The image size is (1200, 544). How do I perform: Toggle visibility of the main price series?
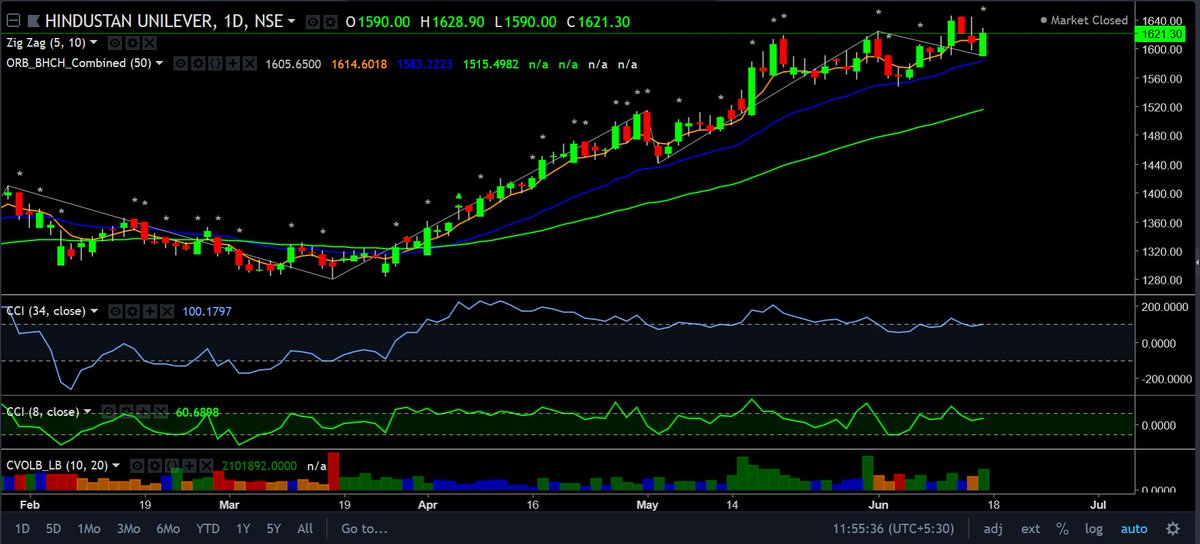(x=312, y=22)
